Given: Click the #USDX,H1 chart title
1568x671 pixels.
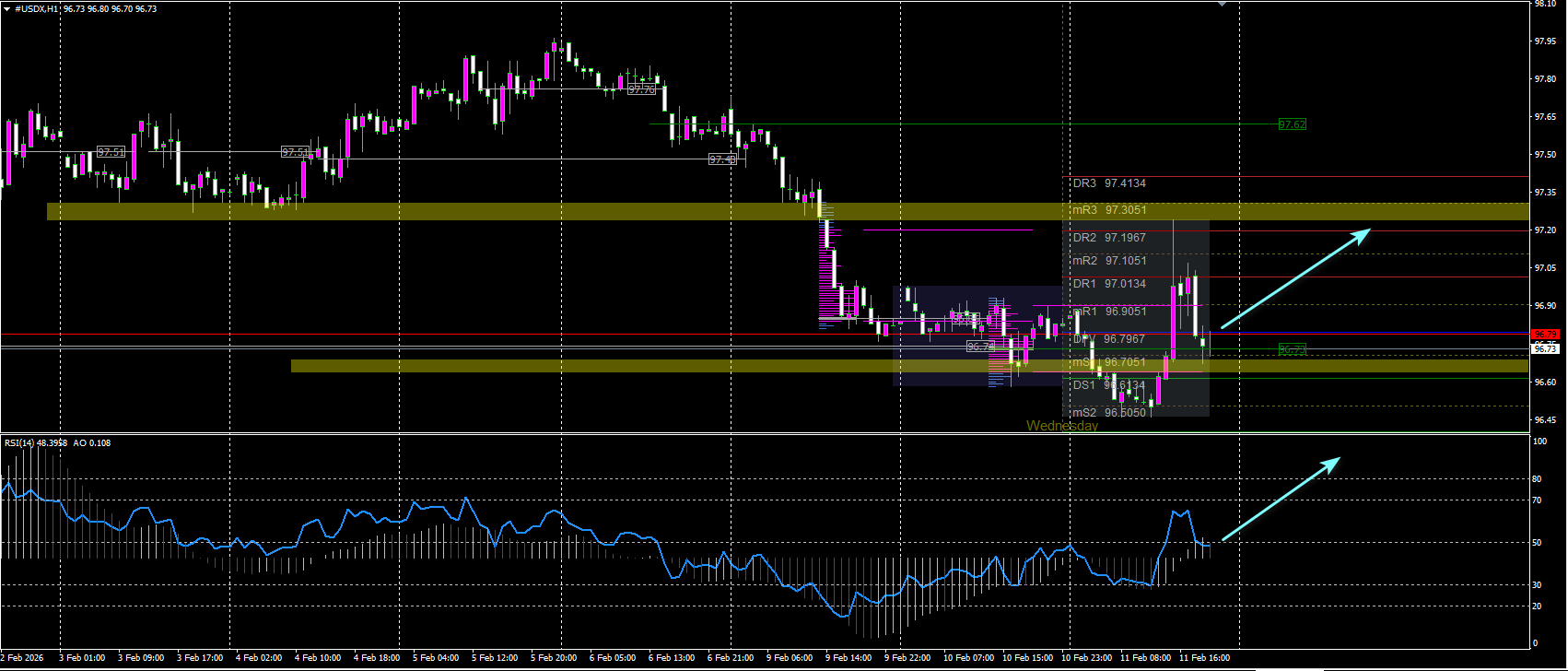Looking at the screenshot, I should pos(37,8).
